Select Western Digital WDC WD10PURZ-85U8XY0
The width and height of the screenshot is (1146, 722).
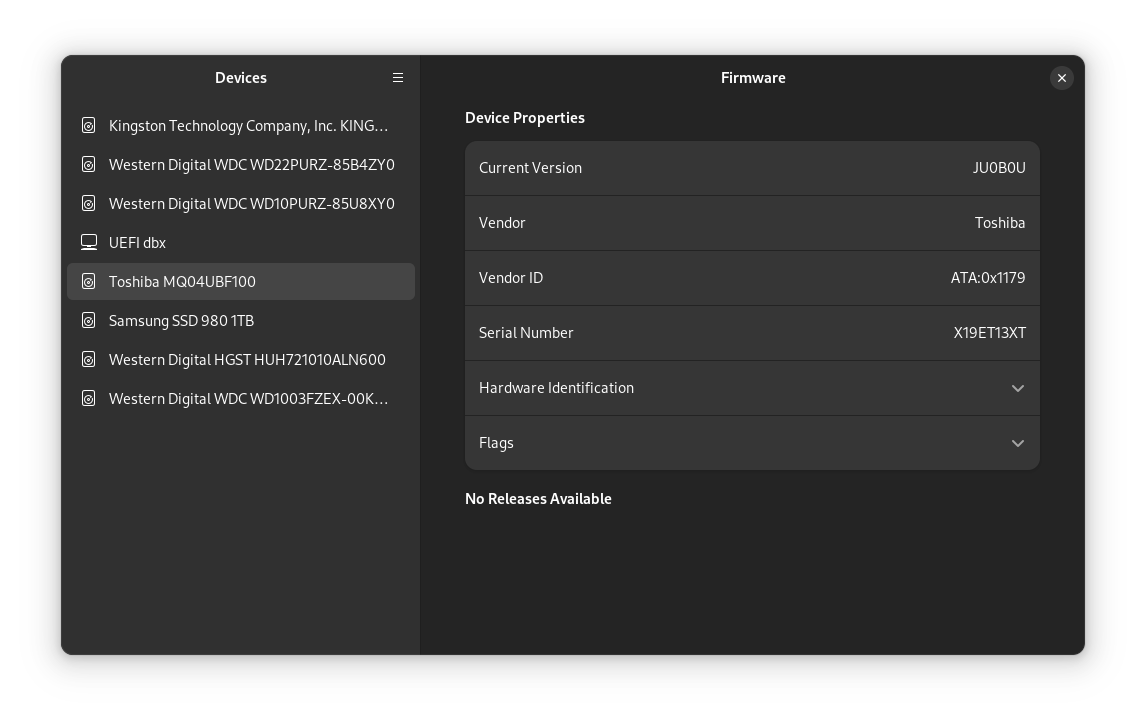pyautogui.click(x=240, y=203)
